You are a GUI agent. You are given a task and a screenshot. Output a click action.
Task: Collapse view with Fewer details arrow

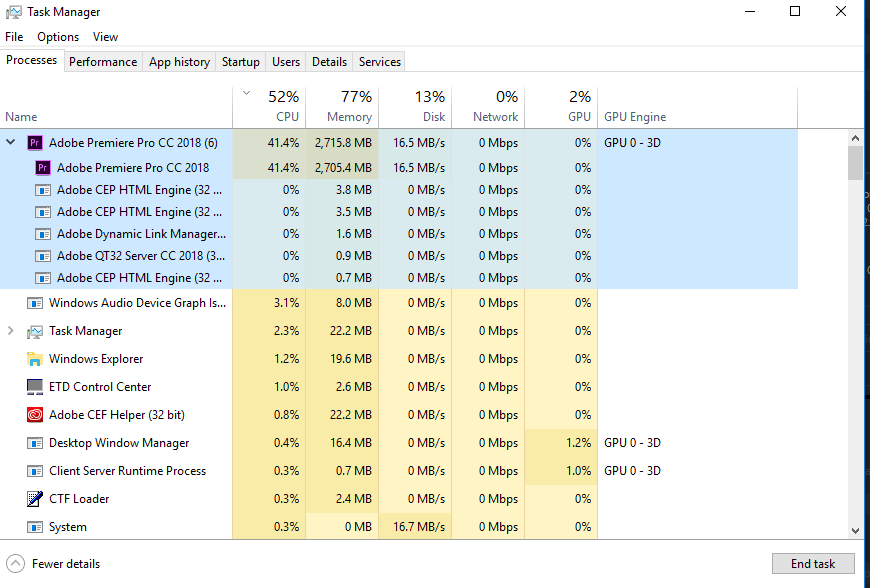(x=15, y=563)
